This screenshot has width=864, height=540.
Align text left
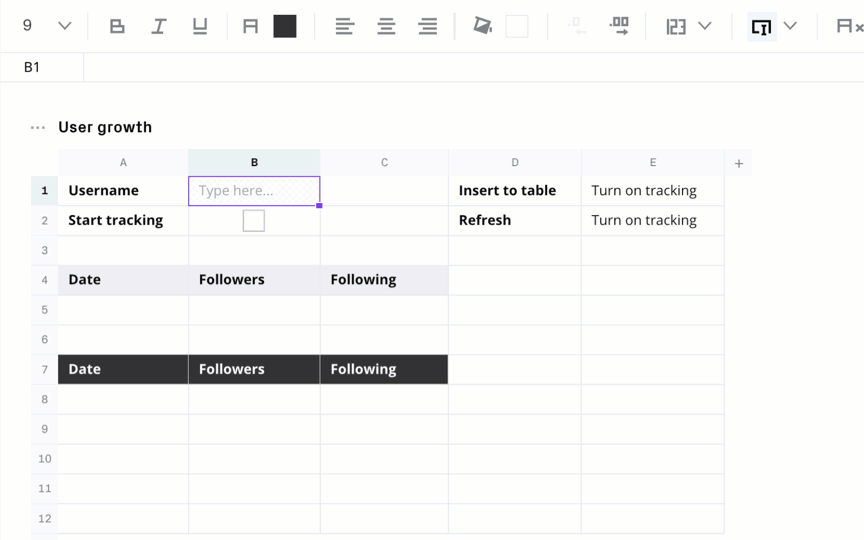pyautogui.click(x=345, y=26)
